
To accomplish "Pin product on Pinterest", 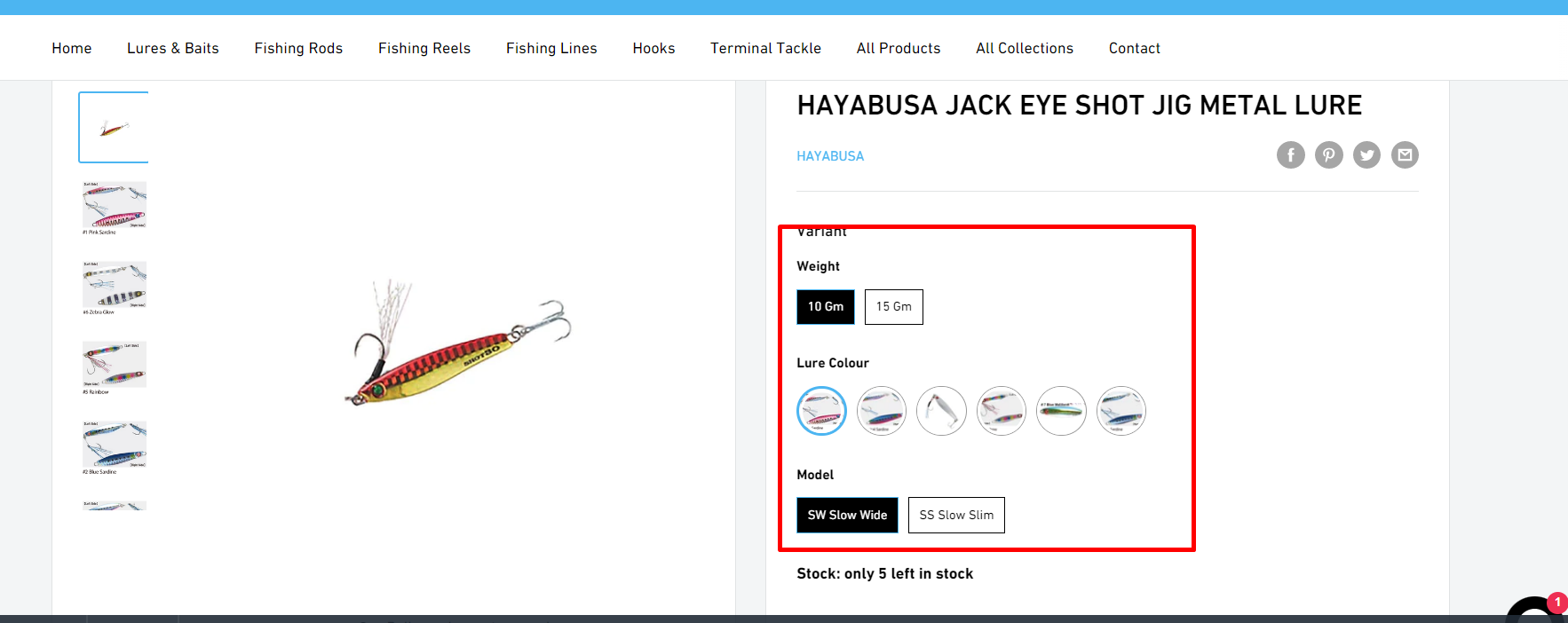I will [x=1329, y=155].
